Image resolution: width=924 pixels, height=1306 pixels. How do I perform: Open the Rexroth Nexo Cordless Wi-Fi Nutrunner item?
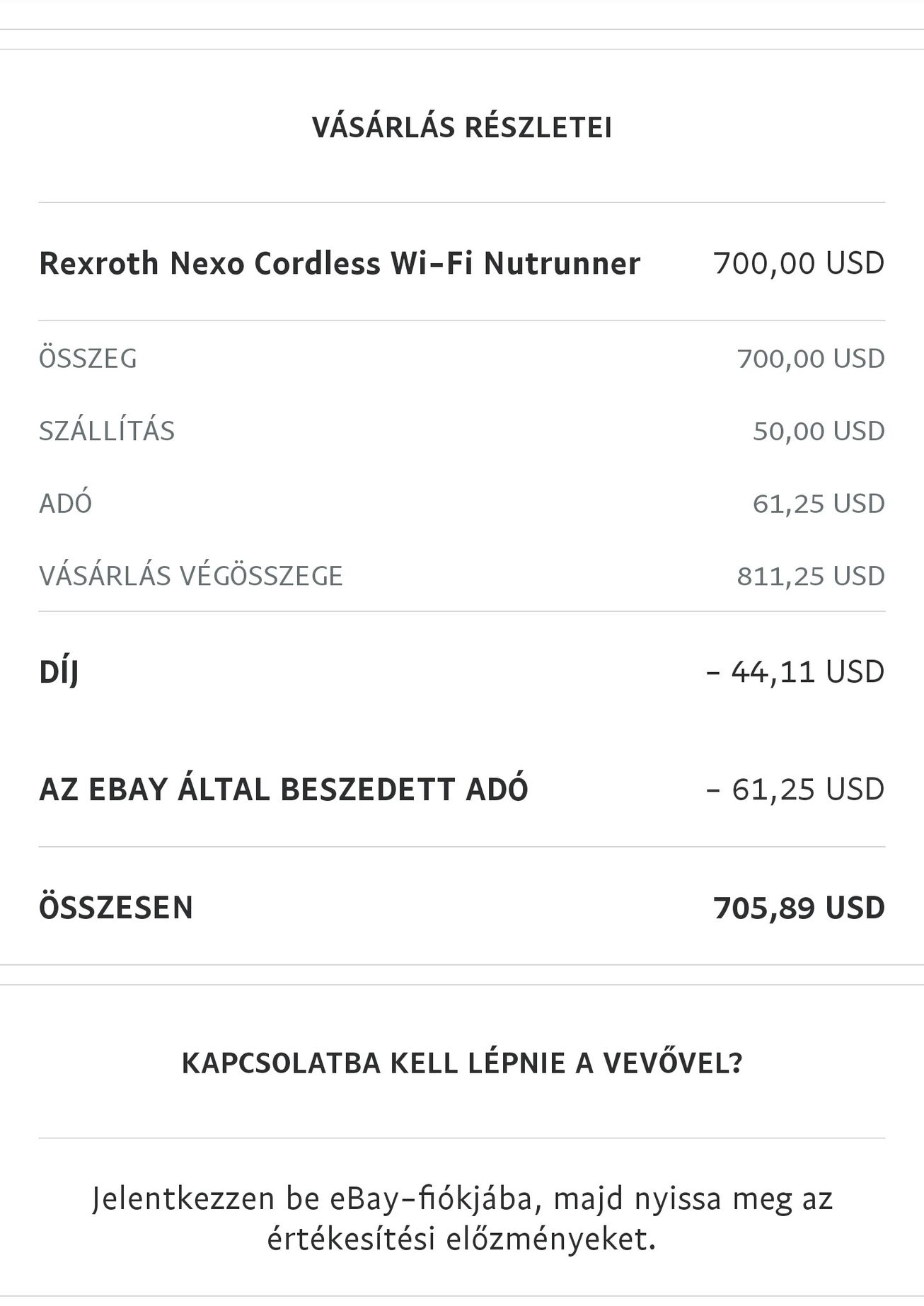(x=340, y=263)
